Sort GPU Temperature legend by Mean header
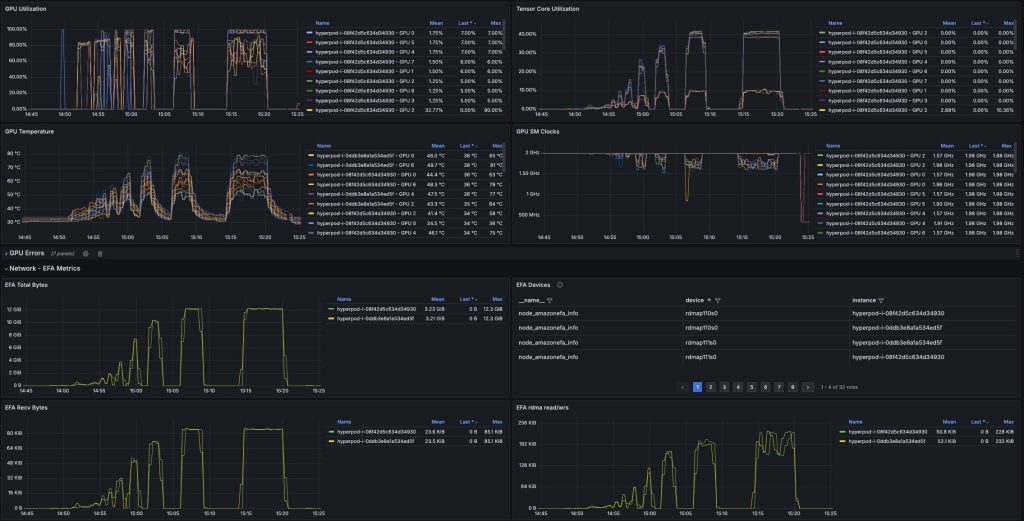Viewport: 1024px width, 521px height. coord(434,145)
